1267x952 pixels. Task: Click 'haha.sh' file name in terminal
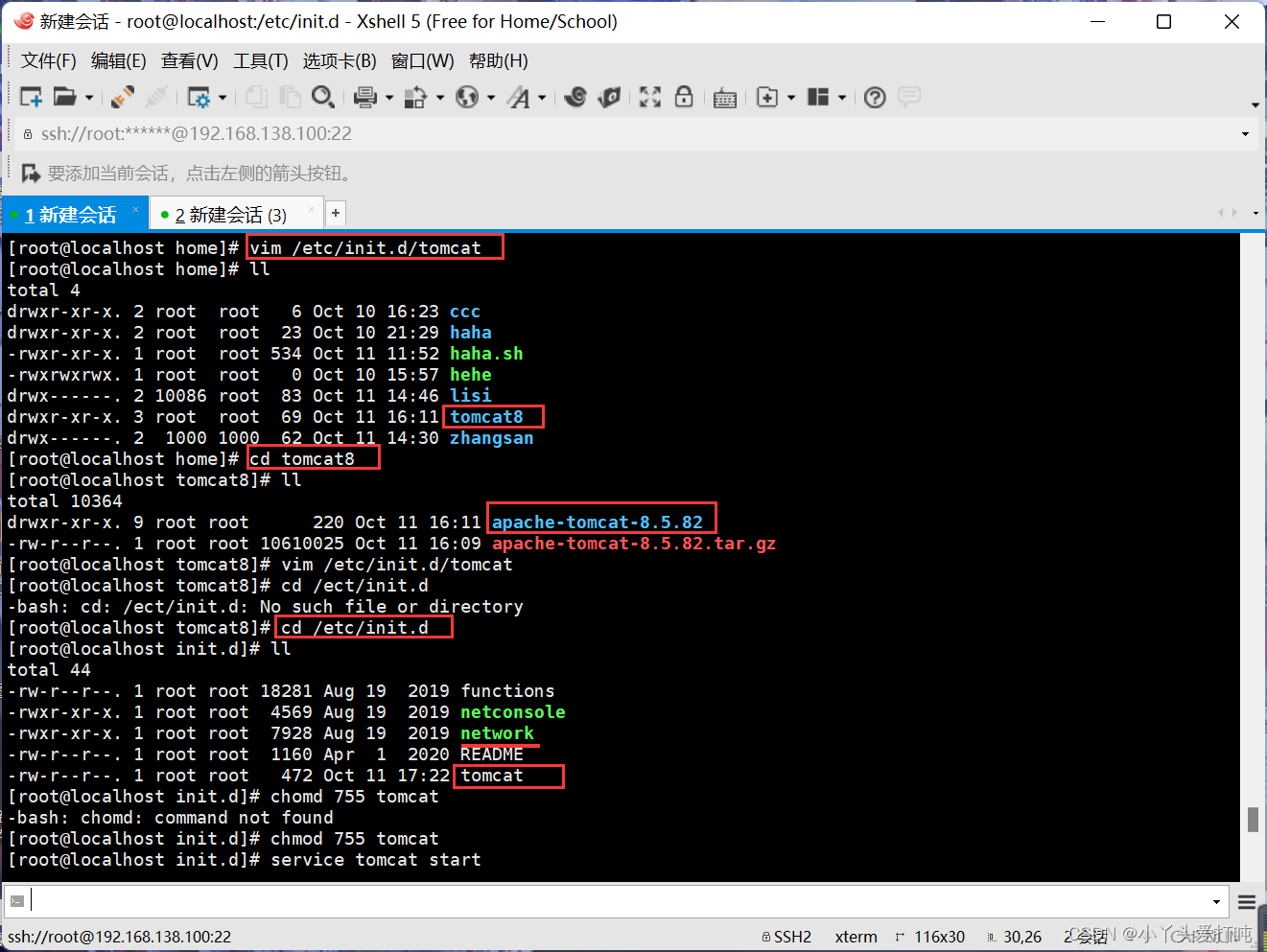point(487,354)
